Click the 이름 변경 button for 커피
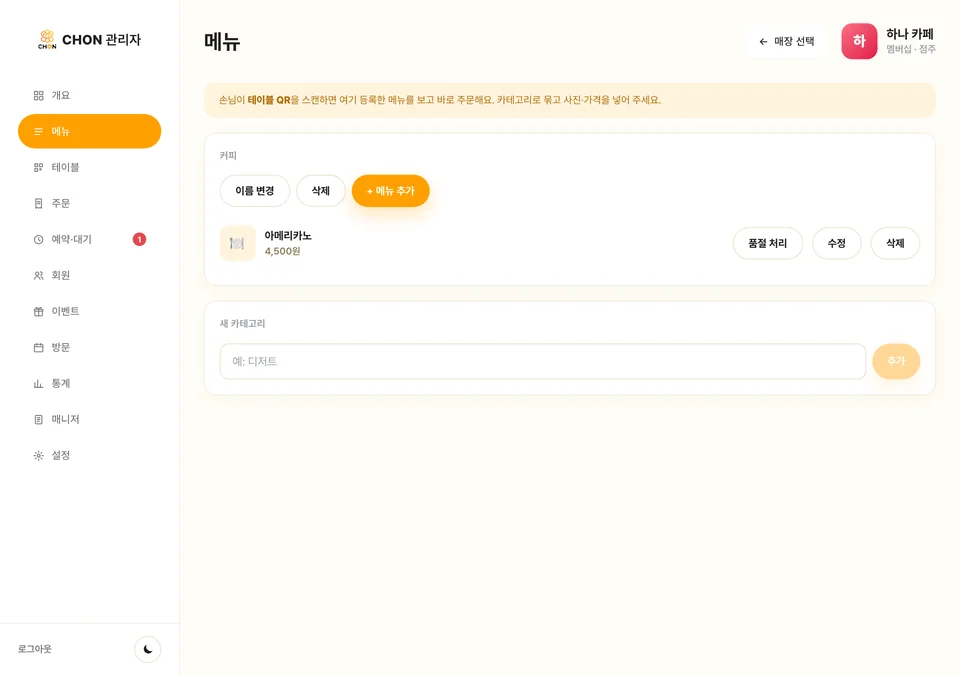This screenshot has width=960, height=675. coord(255,191)
